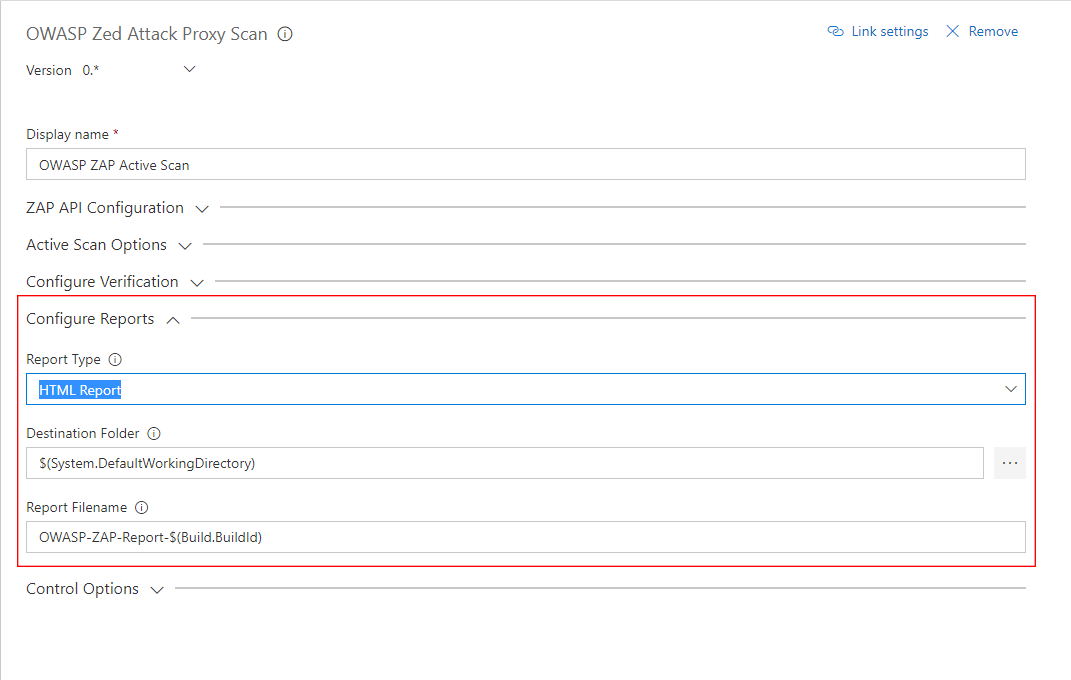Image resolution: width=1071 pixels, height=680 pixels.
Task: Click the Link settings link
Action: 890,31
